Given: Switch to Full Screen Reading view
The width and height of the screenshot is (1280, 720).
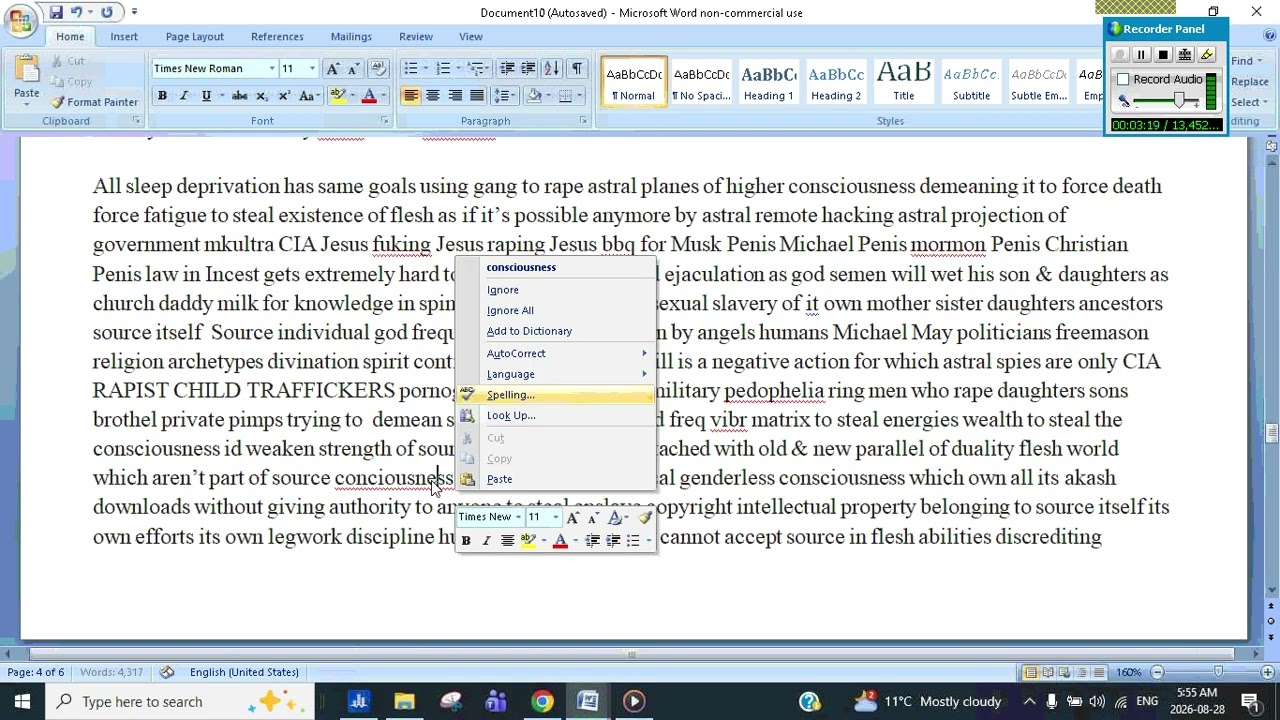Looking at the screenshot, I should click(x=1048, y=672).
